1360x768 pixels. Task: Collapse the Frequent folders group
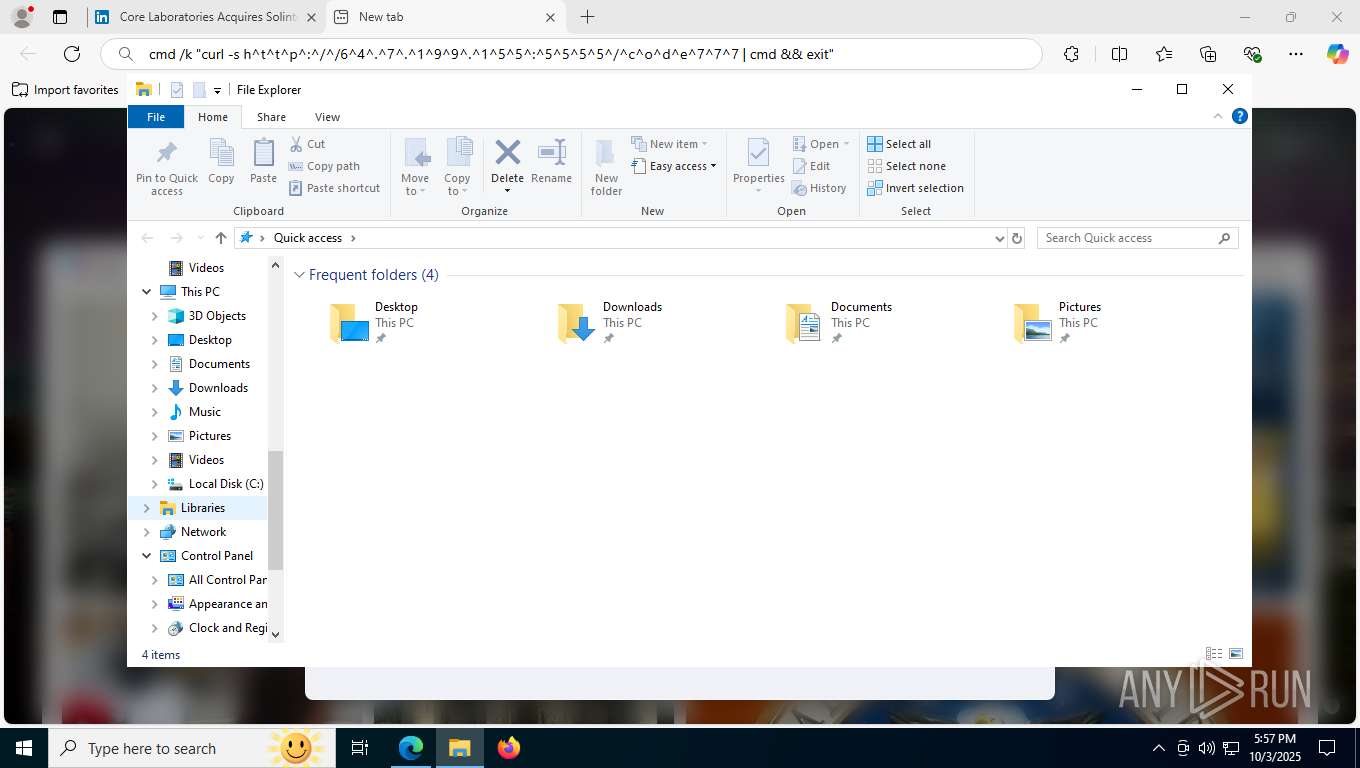pyautogui.click(x=299, y=275)
